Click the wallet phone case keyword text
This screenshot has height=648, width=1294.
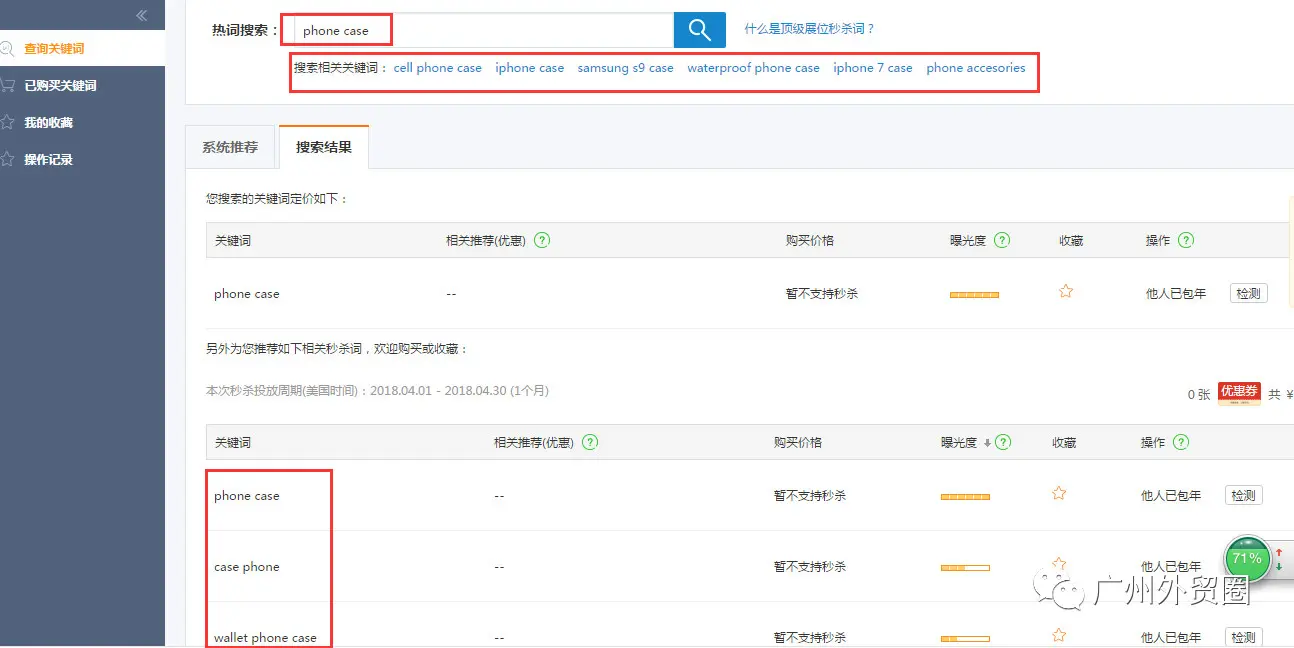click(x=265, y=638)
